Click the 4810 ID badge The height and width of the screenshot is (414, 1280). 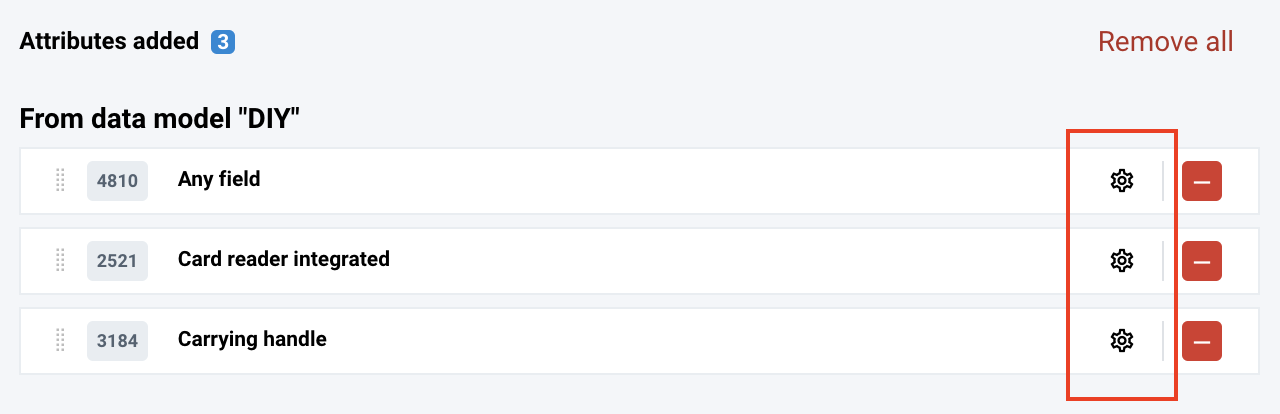pos(117,181)
